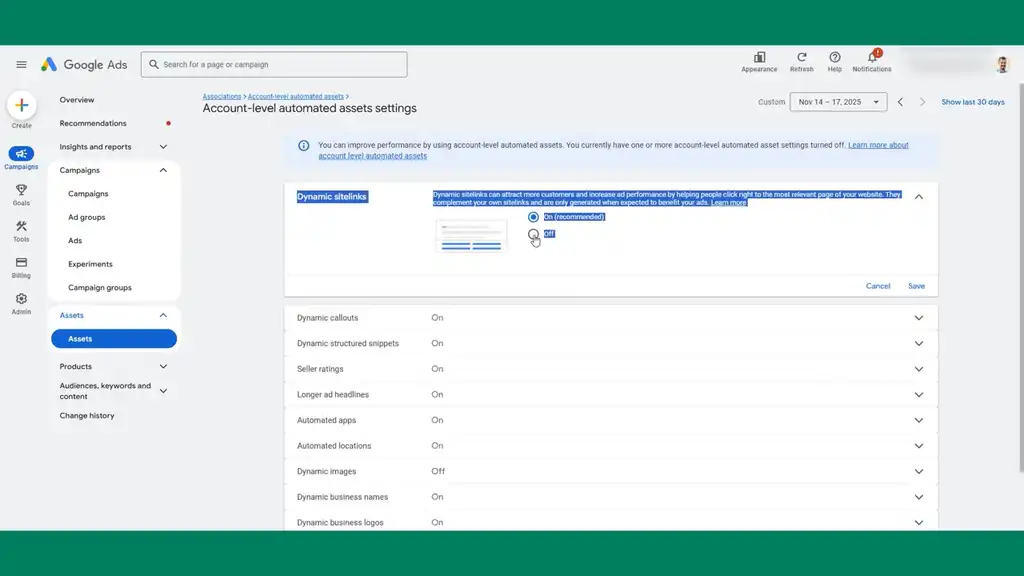
Task: Go to Change history in the sidebar
Action: point(88,415)
